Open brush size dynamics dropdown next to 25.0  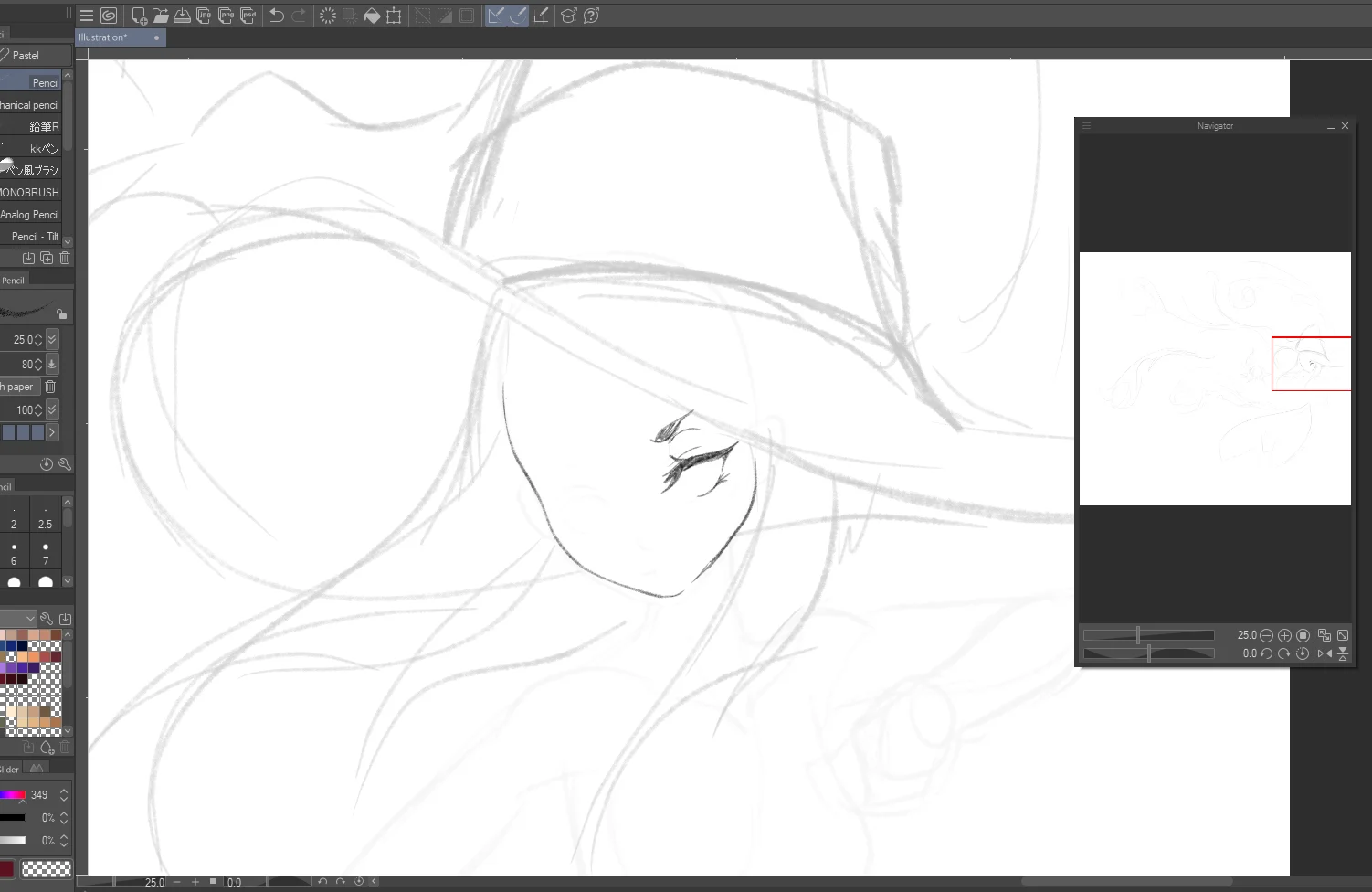point(52,339)
